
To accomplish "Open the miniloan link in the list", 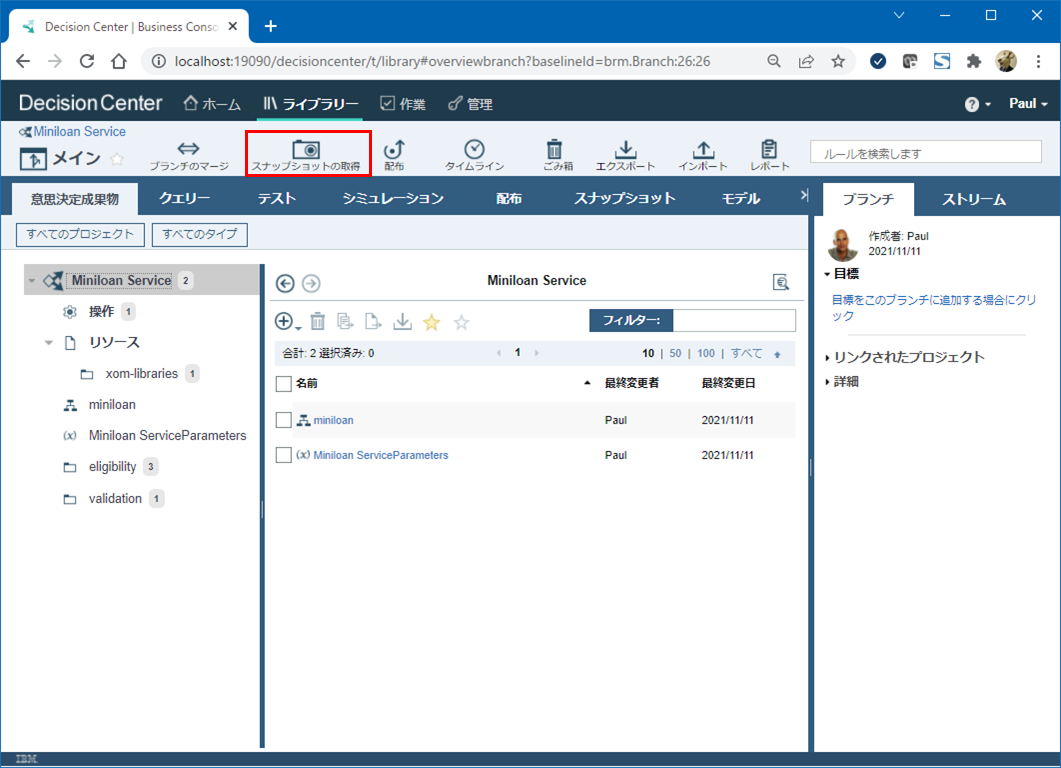I will [333, 420].
